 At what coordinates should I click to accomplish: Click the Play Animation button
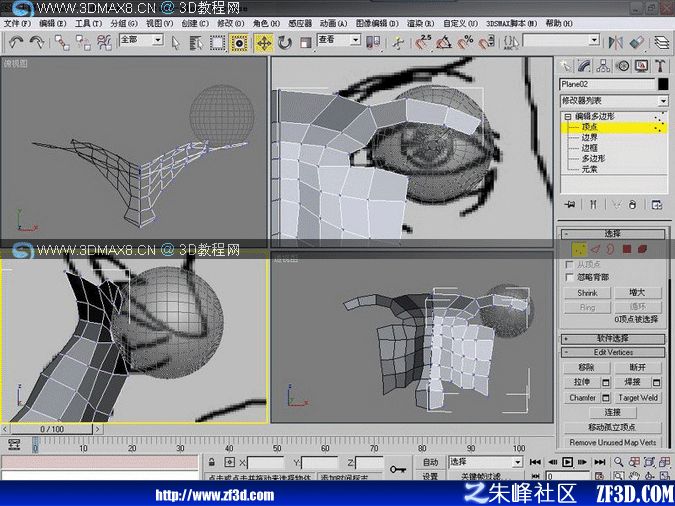tap(567, 462)
